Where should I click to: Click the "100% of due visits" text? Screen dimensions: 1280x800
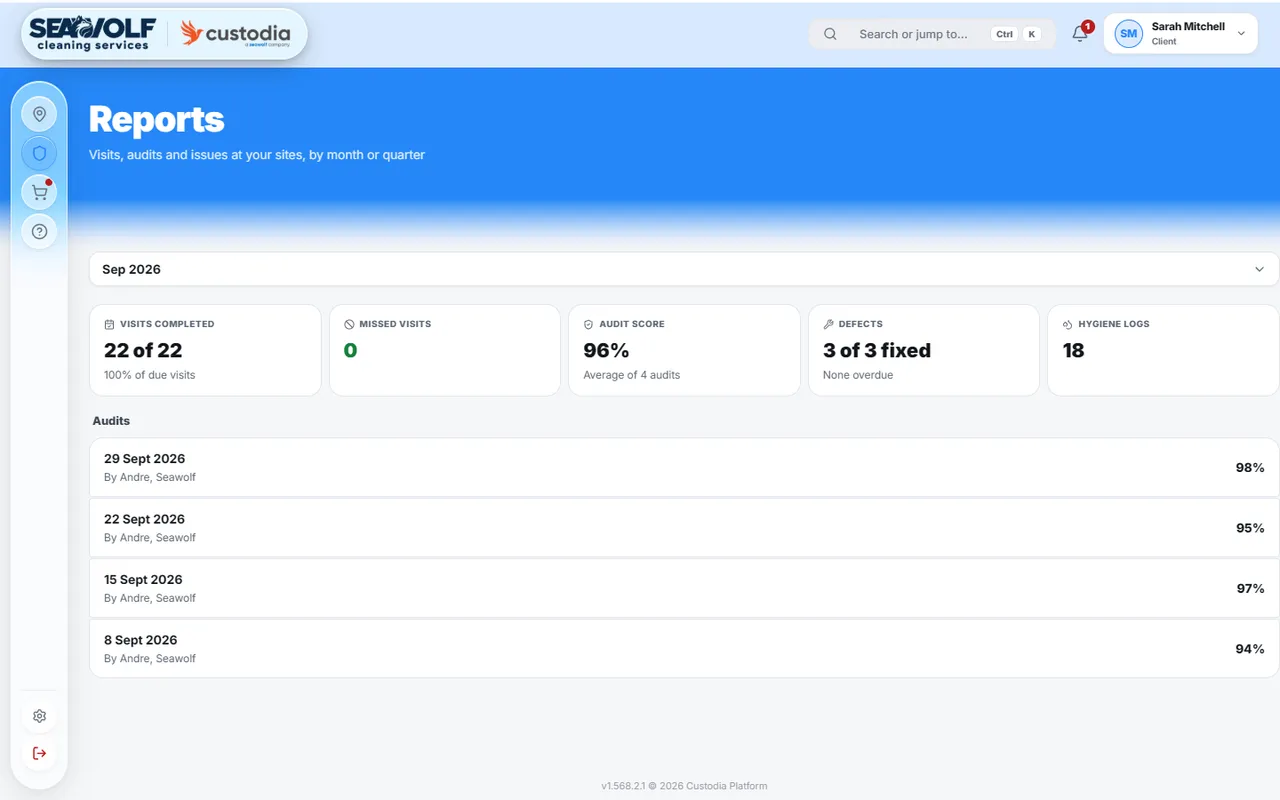coord(150,375)
